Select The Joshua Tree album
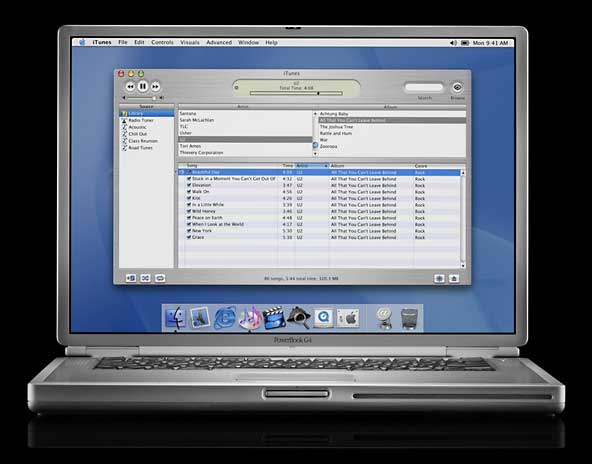The width and height of the screenshot is (592, 464). point(336,127)
